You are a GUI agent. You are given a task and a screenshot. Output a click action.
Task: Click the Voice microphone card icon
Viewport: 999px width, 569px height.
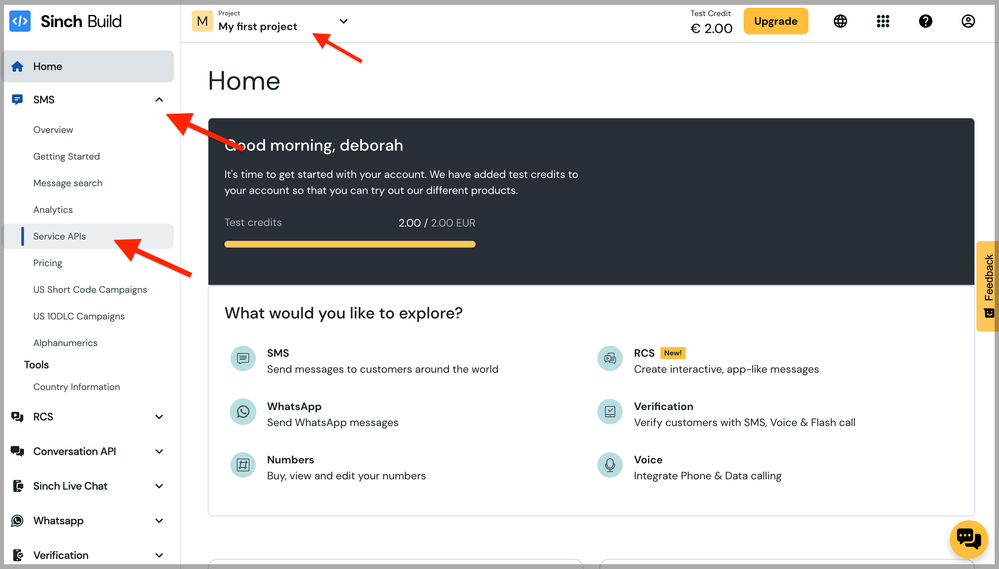[x=610, y=465]
